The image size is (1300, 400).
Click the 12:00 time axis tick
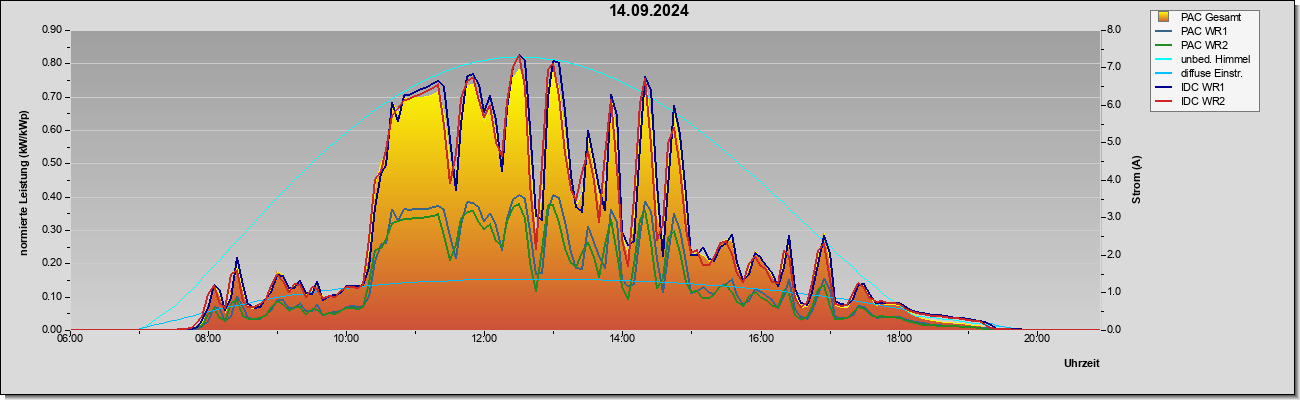(x=484, y=338)
